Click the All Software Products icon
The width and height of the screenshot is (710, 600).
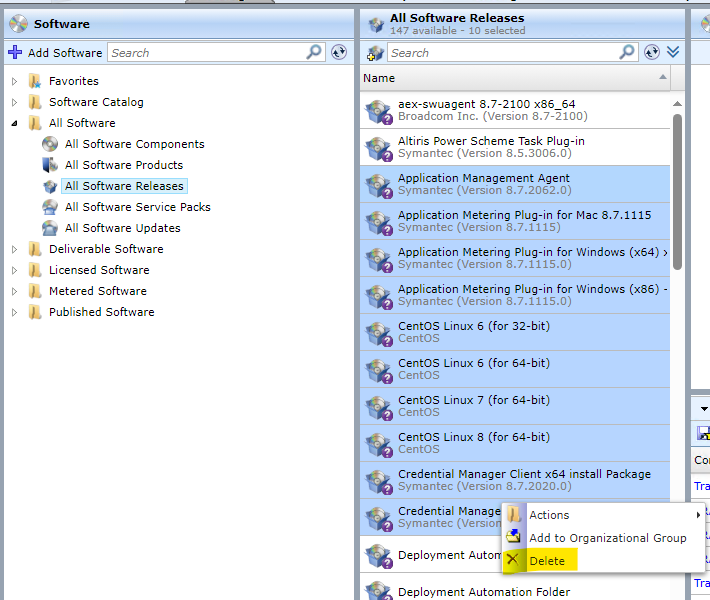coord(50,165)
